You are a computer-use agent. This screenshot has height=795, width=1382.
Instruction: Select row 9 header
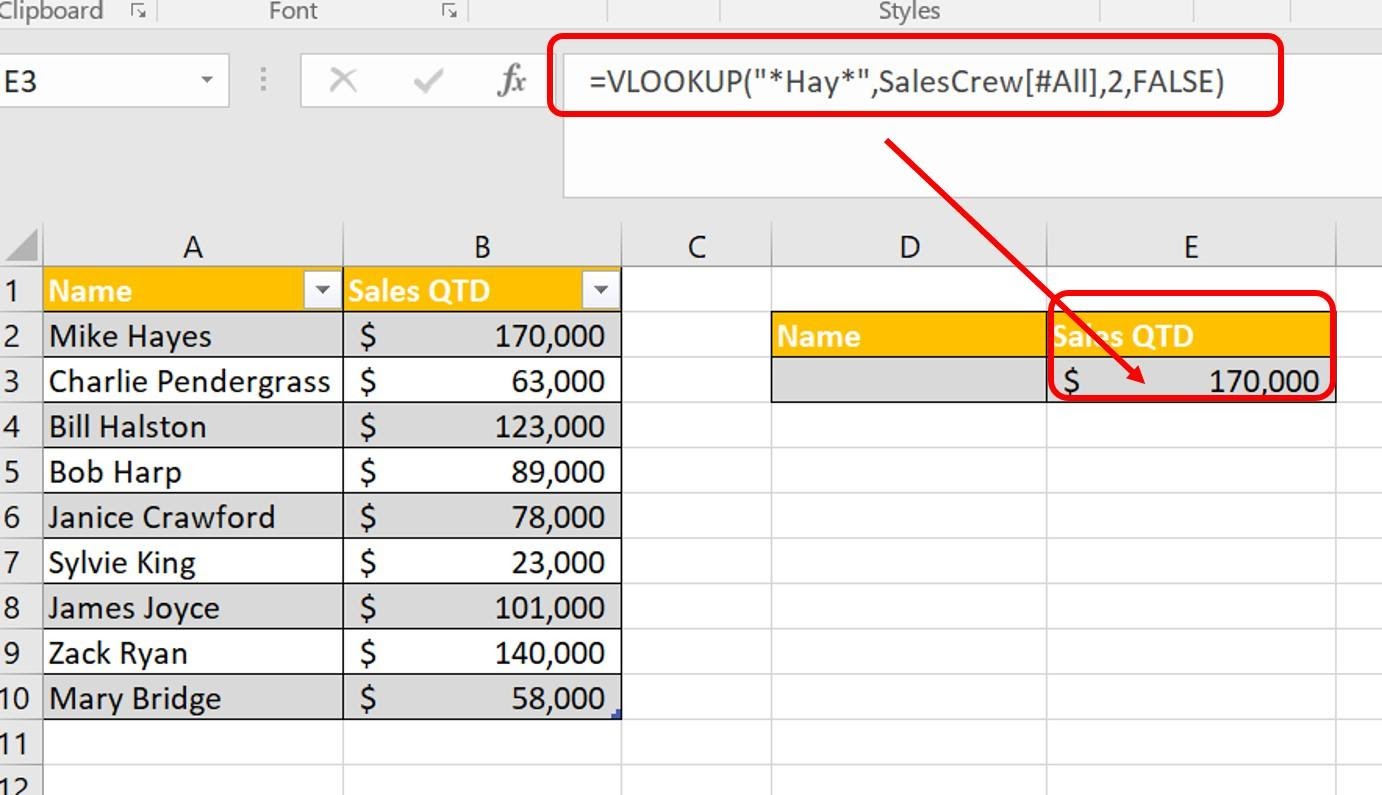(x=21, y=653)
